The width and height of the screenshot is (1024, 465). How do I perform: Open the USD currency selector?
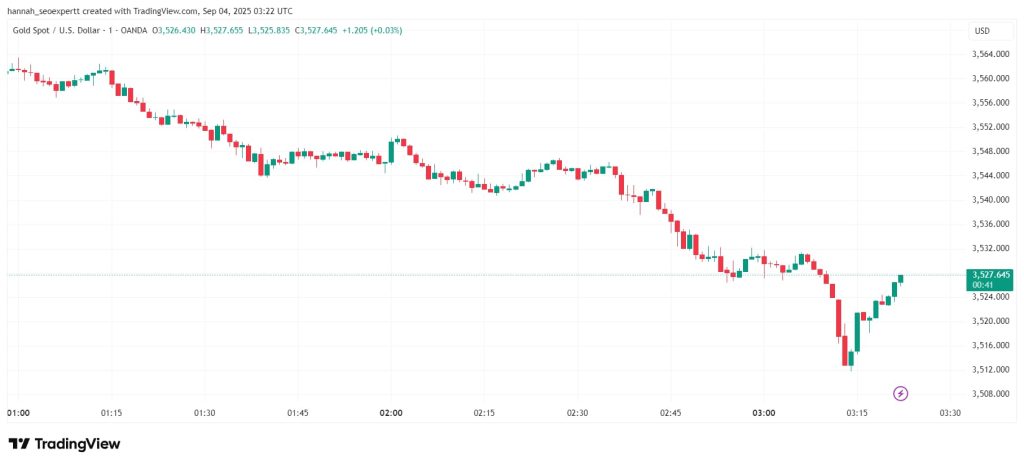[982, 31]
